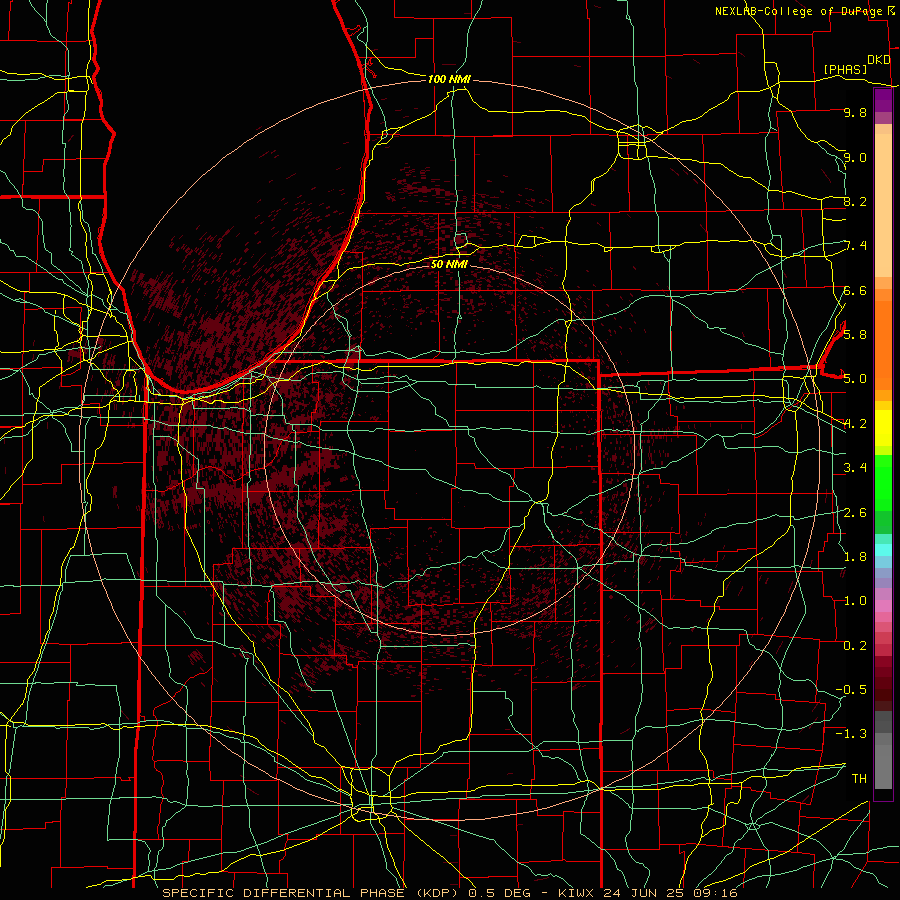The image size is (900, 900).
Task: Click the 7.4 legend value
Action: (855, 246)
